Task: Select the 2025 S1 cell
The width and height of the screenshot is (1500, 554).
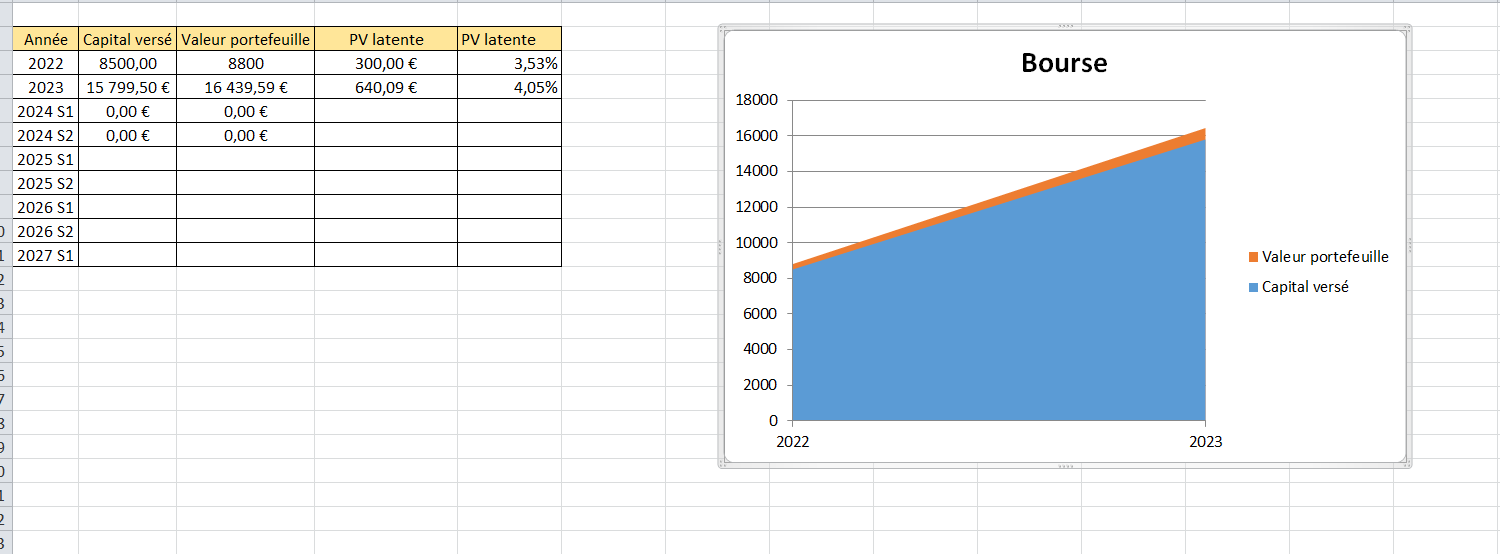Action: 46,159
